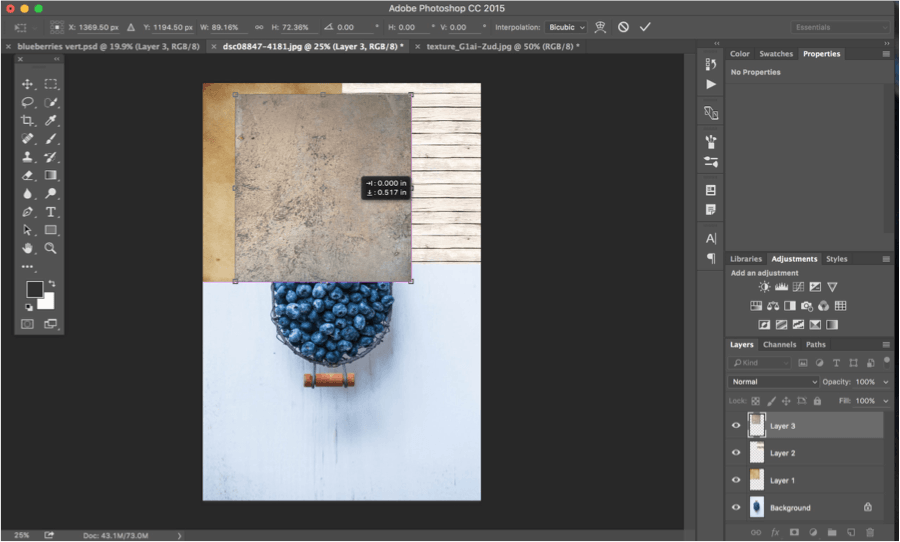The width and height of the screenshot is (900, 542).
Task: Select the Hand tool
Action: (x=27, y=248)
